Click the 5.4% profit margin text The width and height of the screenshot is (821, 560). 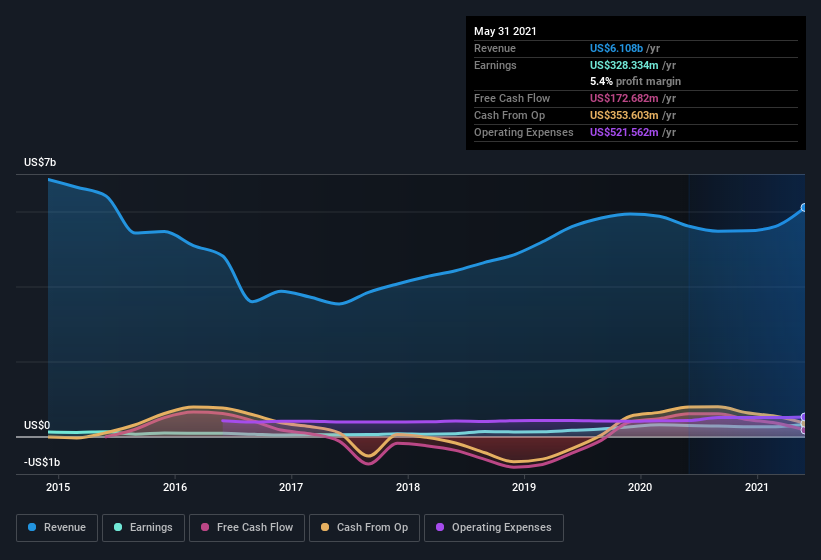click(636, 81)
